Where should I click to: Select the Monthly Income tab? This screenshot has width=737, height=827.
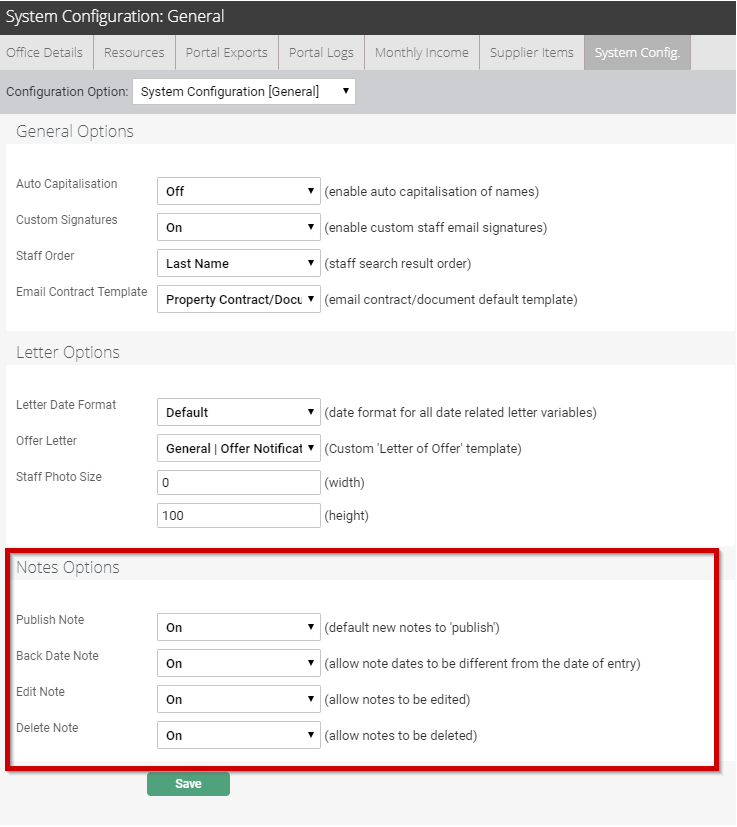422,53
